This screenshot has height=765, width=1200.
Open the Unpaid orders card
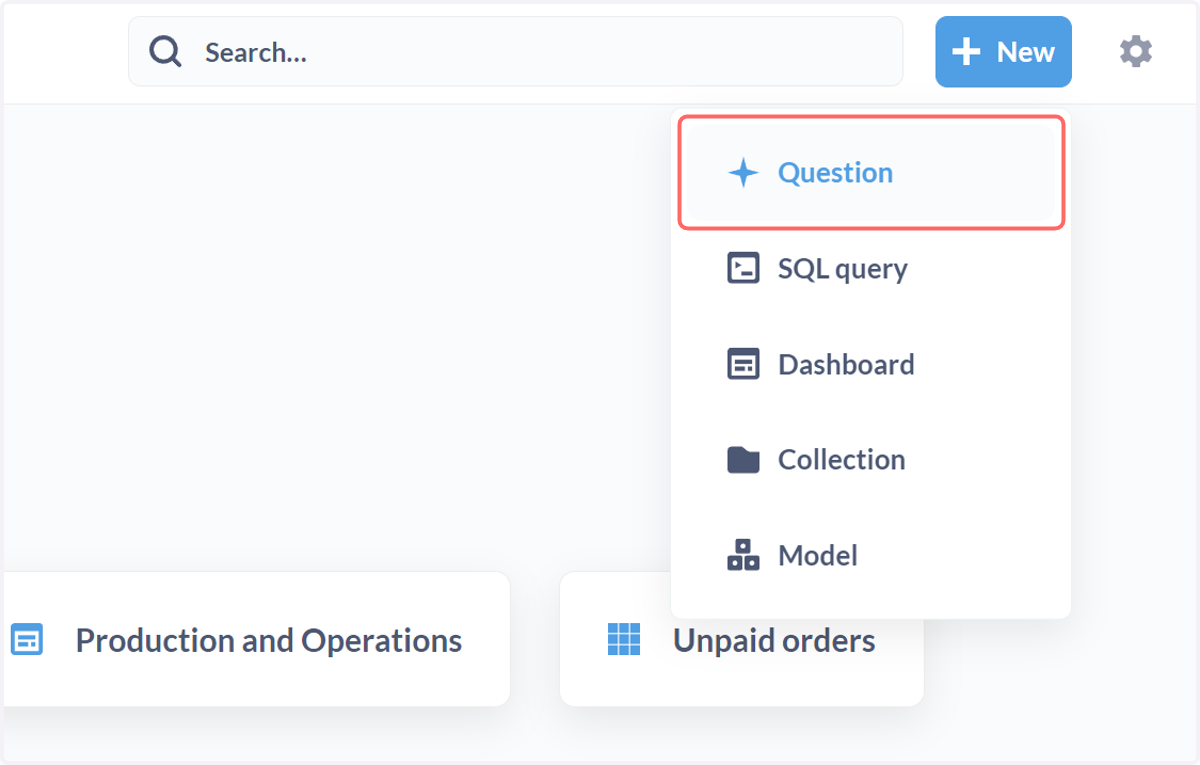pyautogui.click(x=742, y=639)
